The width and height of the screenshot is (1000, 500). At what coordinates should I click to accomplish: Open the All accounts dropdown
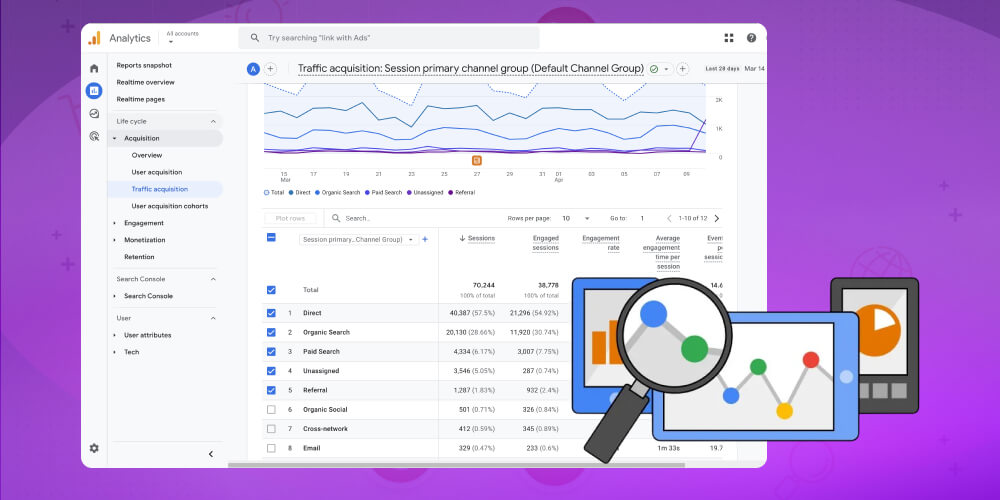click(x=182, y=37)
